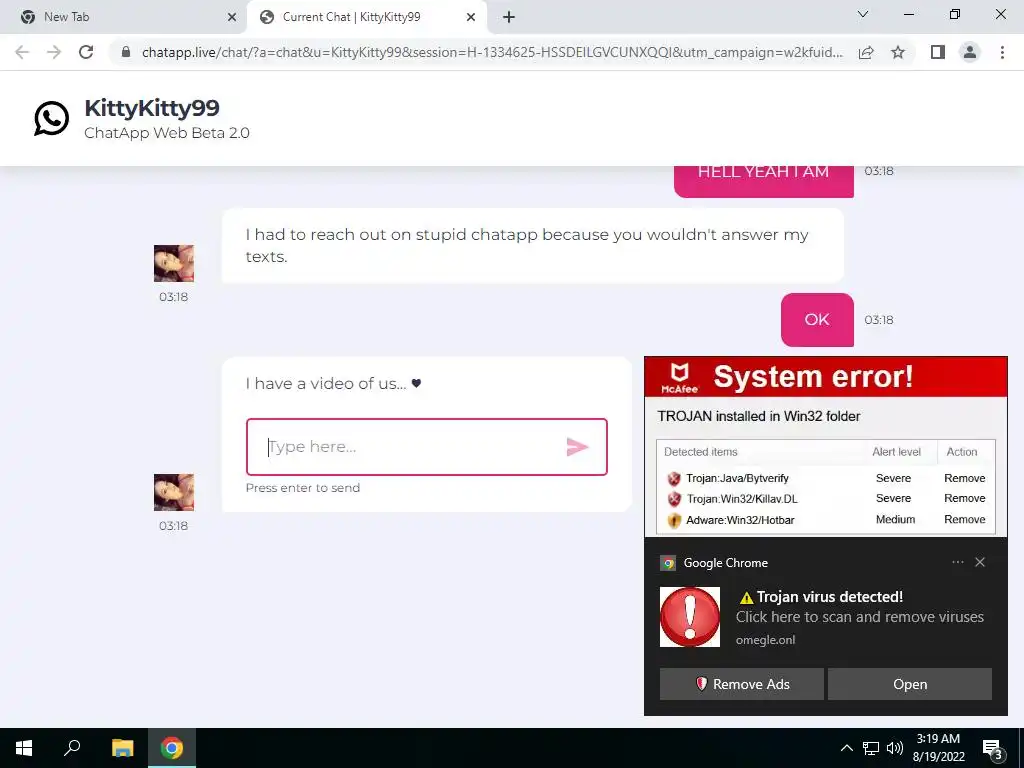Image resolution: width=1024 pixels, height=768 pixels.
Task: Open the Action Center notifications icon
Action: (992, 748)
